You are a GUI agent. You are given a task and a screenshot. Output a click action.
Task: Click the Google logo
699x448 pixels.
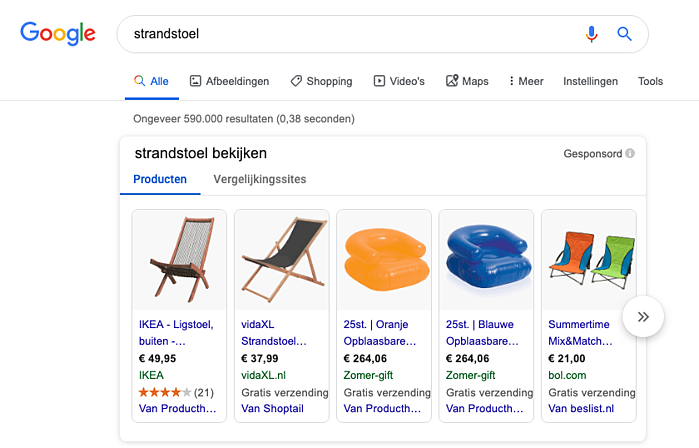[x=58, y=34]
